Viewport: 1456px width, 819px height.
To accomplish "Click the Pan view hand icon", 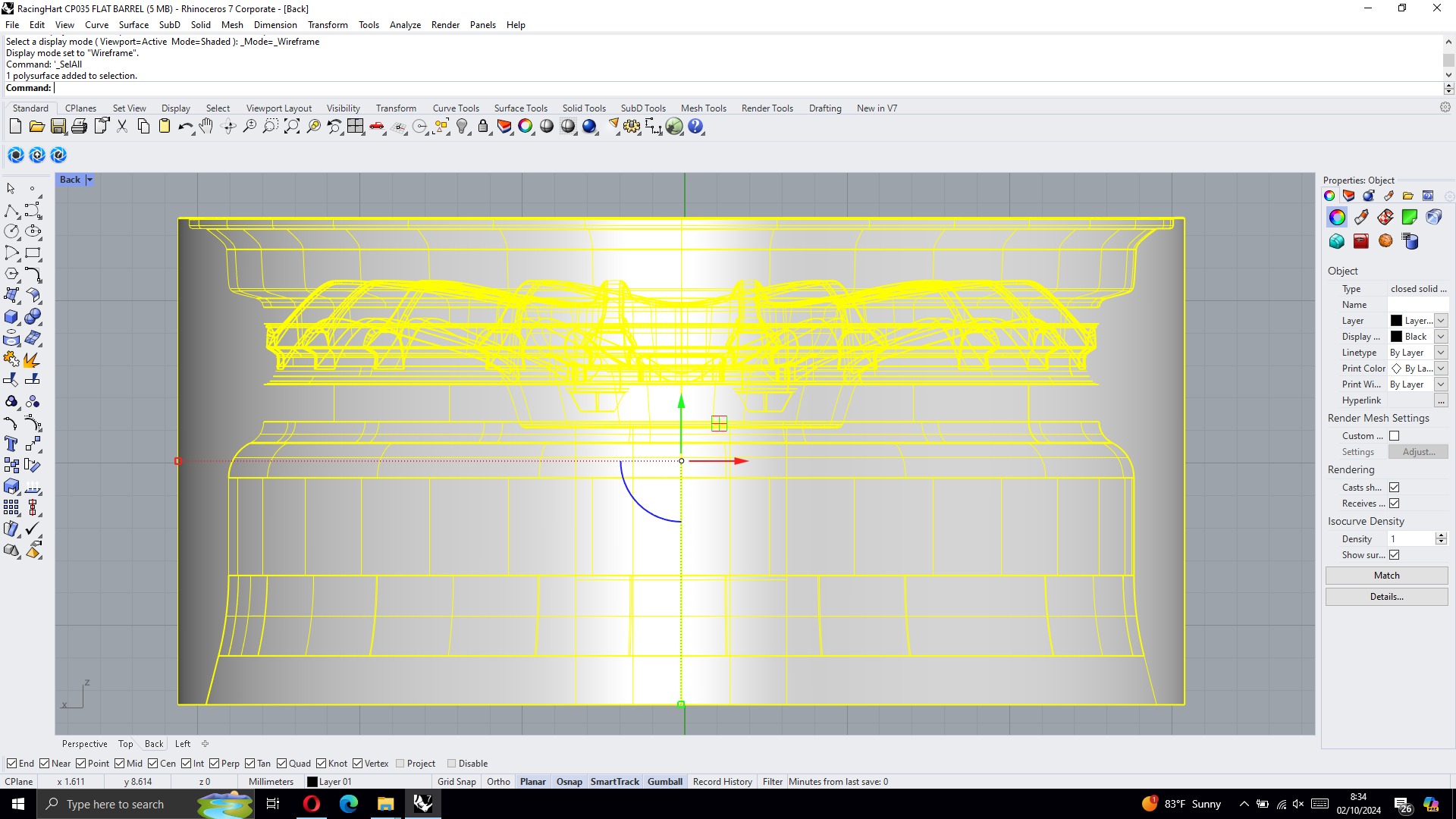I will coord(206,127).
